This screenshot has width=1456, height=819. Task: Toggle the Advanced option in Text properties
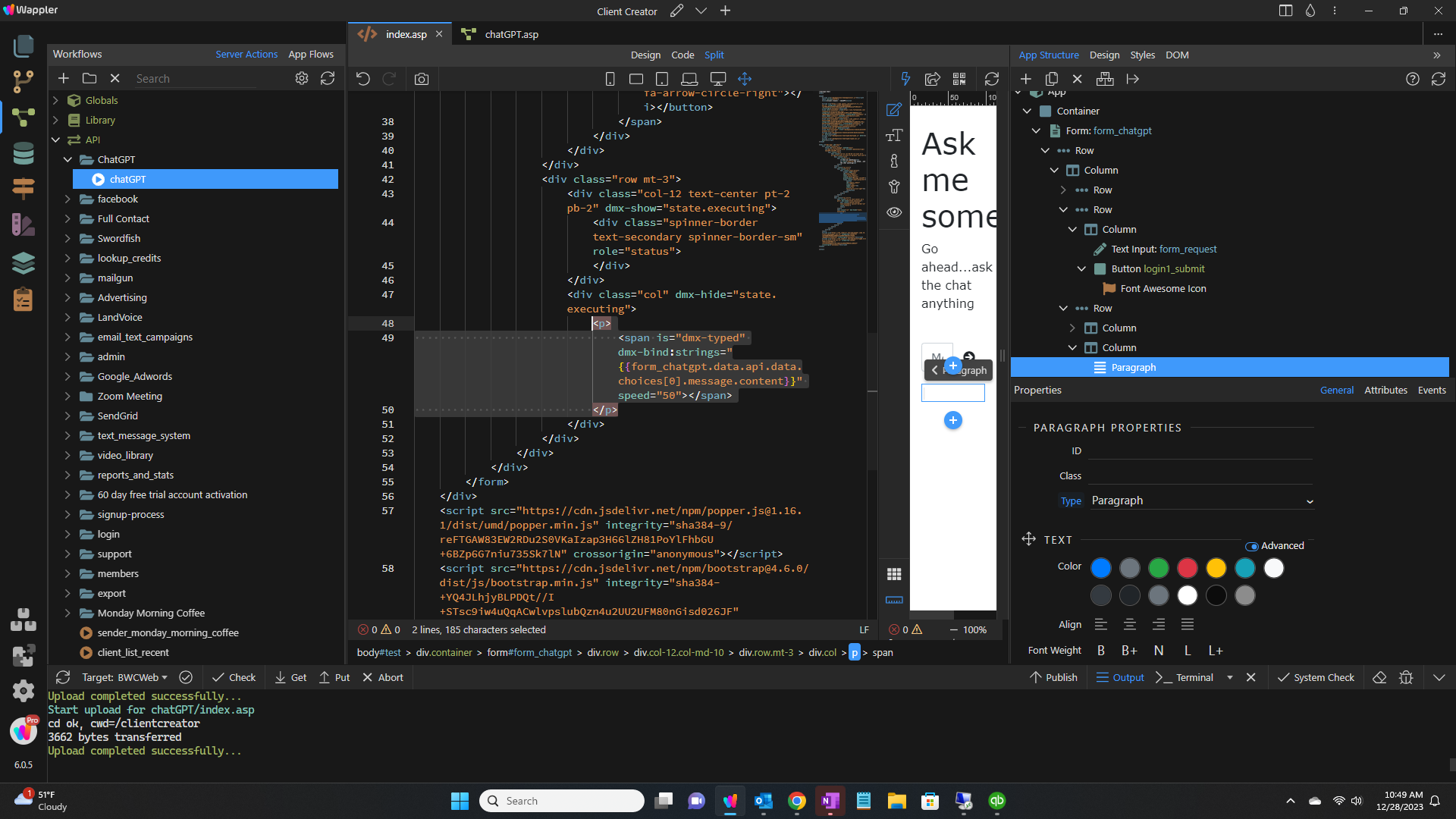(x=1251, y=545)
